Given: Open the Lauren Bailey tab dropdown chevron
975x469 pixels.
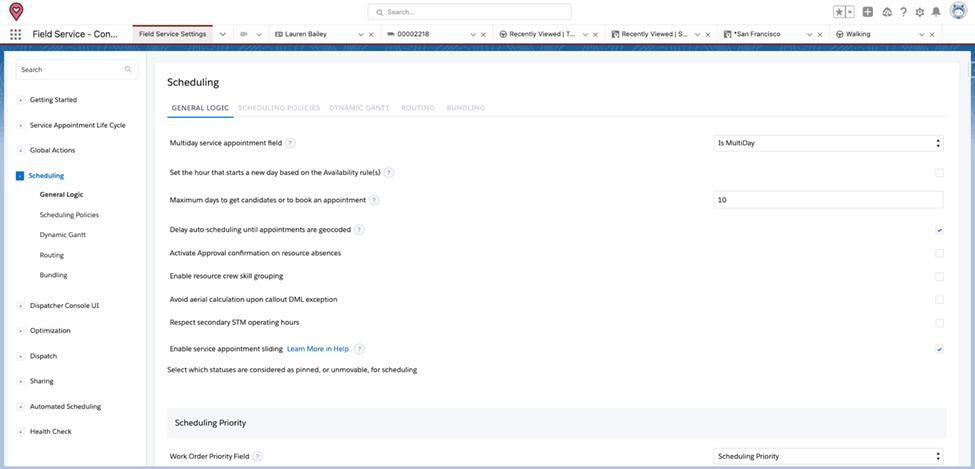Looking at the screenshot, I should click(x=361, y=35).
